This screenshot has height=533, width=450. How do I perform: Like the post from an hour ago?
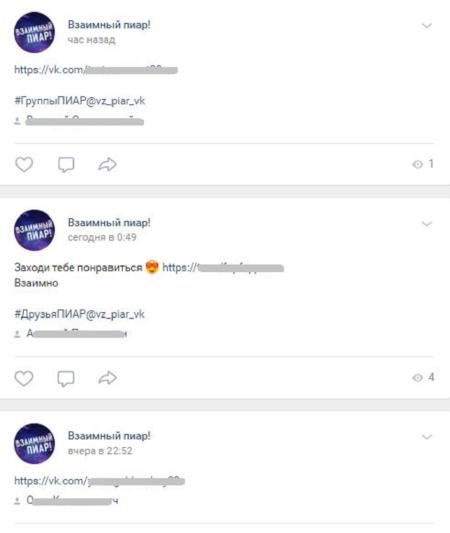click(24, 165)
